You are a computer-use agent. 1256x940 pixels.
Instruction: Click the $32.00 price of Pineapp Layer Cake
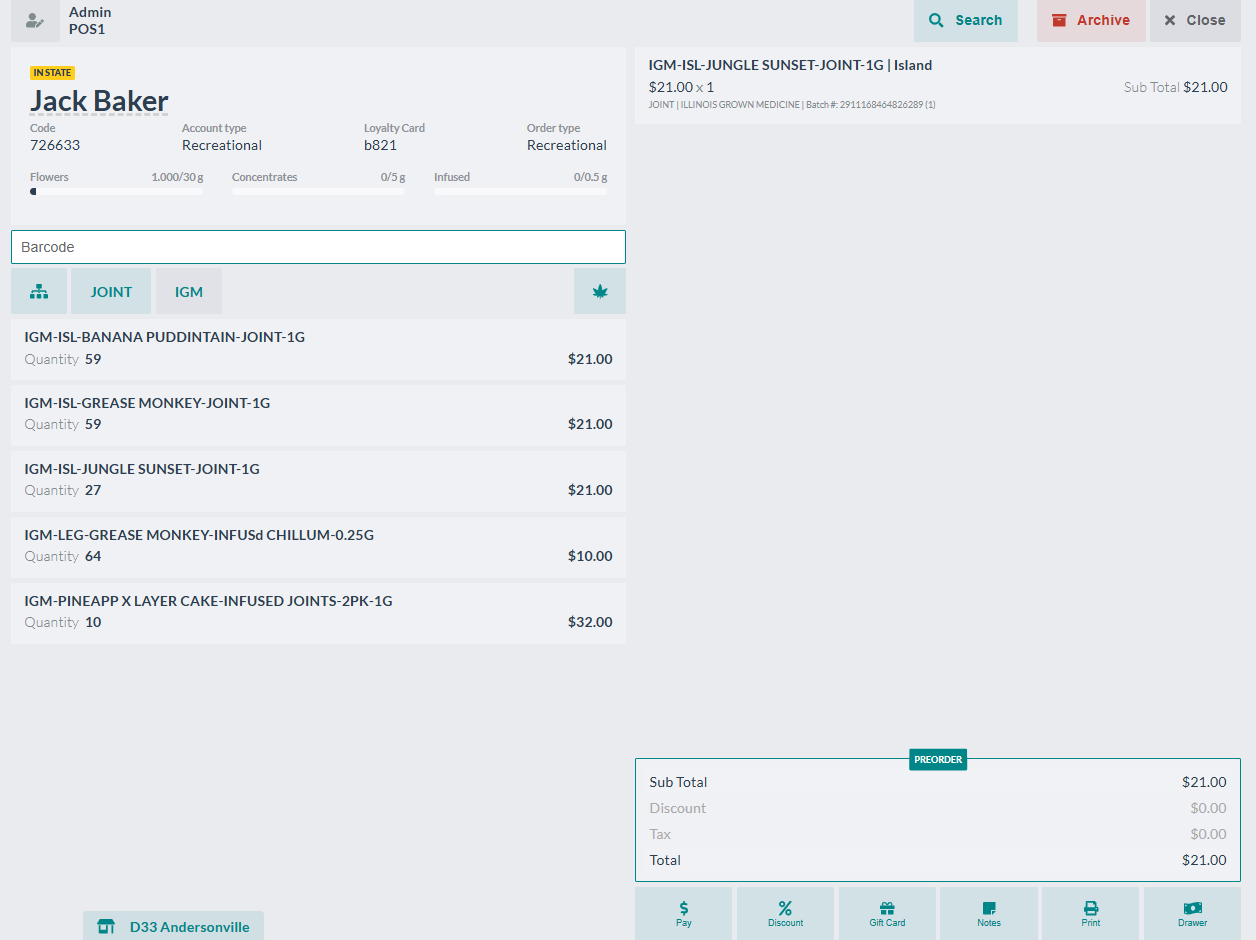coord(590,622)
